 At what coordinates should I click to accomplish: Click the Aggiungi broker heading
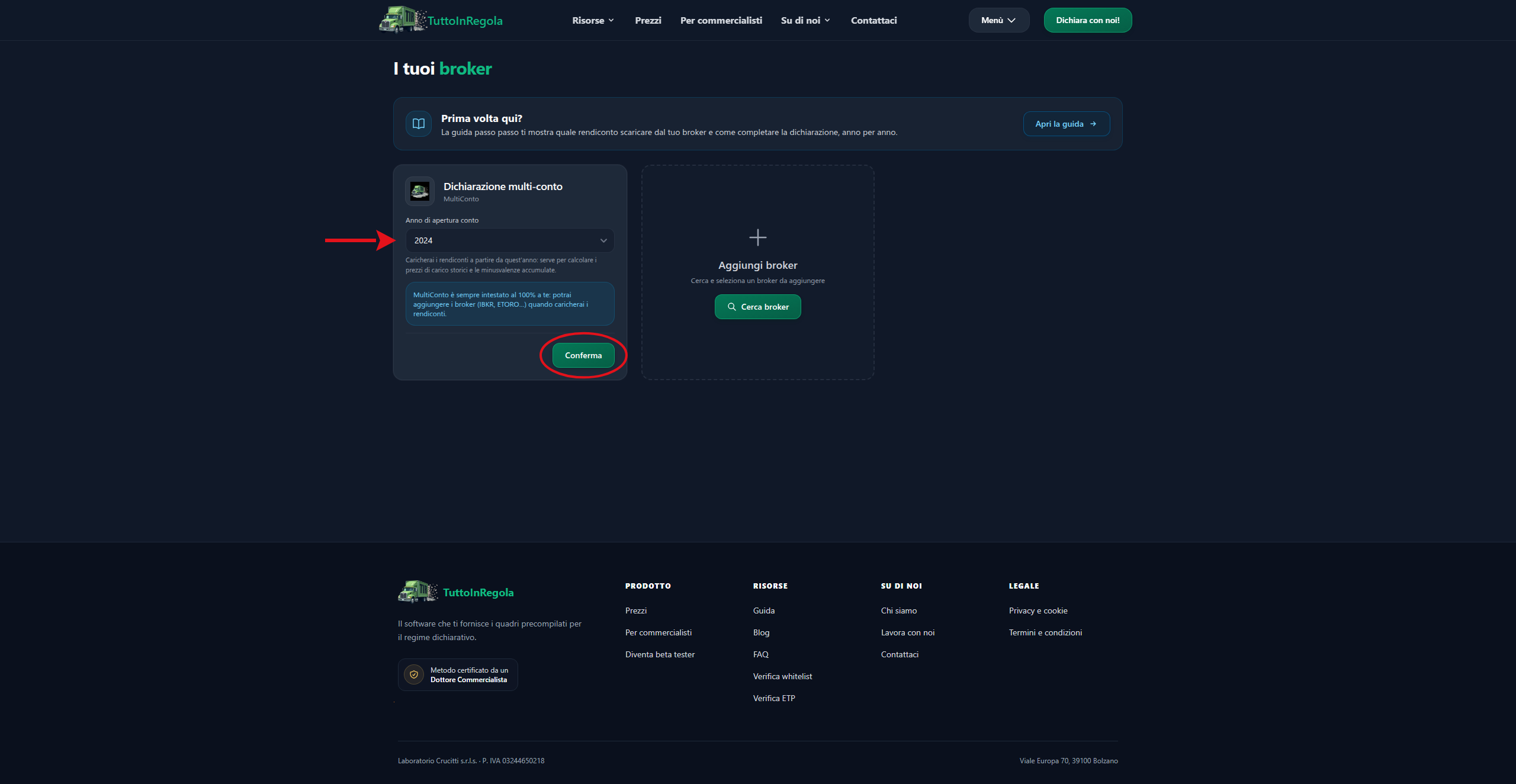[757, 265]
